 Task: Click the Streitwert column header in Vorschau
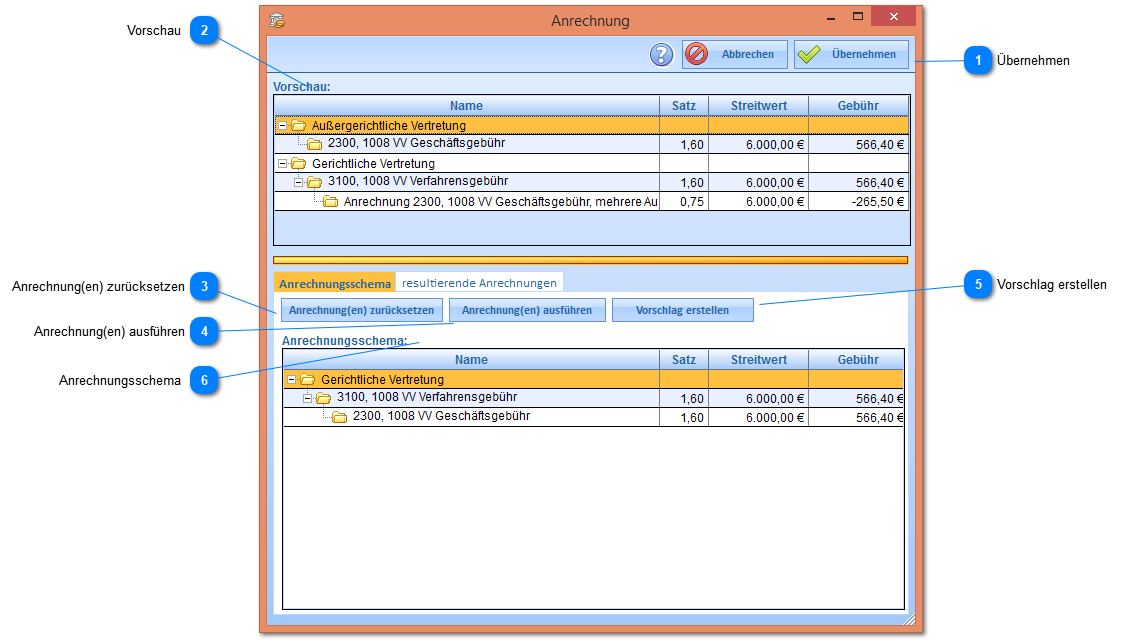pyautogui.click(x=758, y=106)
